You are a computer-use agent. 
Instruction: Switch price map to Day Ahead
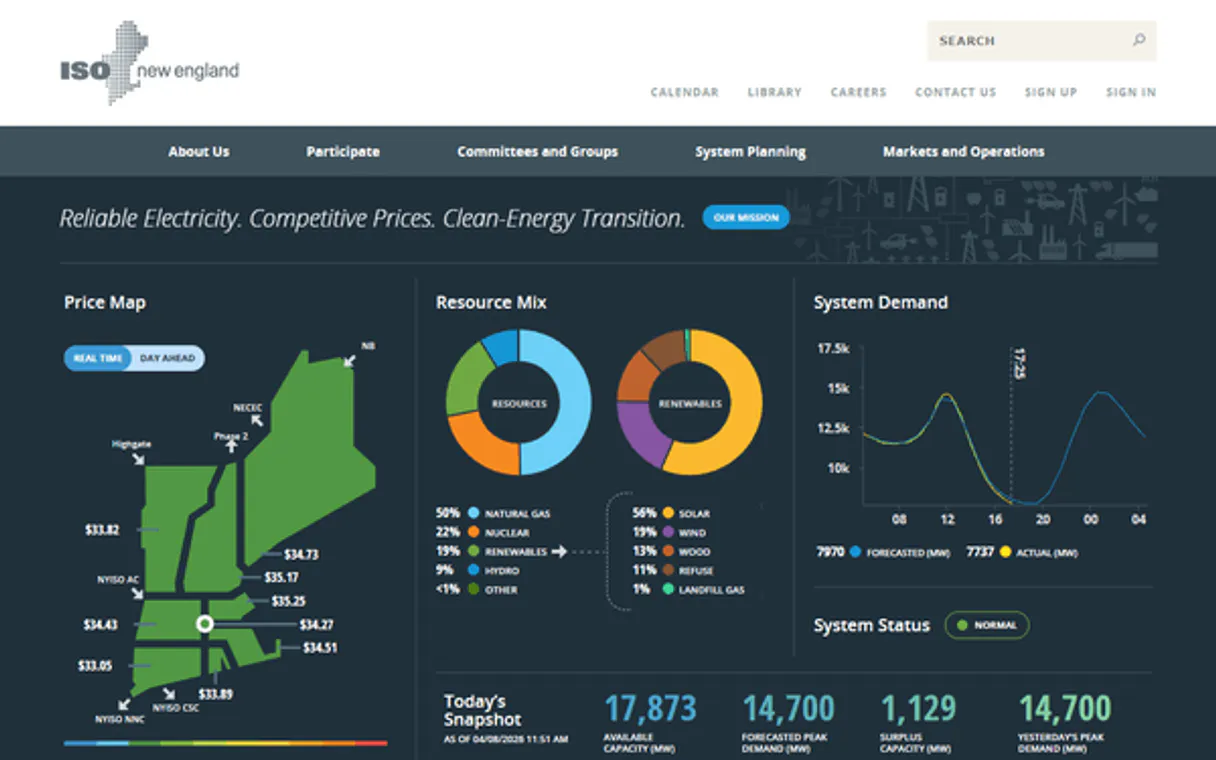(167, 358)
